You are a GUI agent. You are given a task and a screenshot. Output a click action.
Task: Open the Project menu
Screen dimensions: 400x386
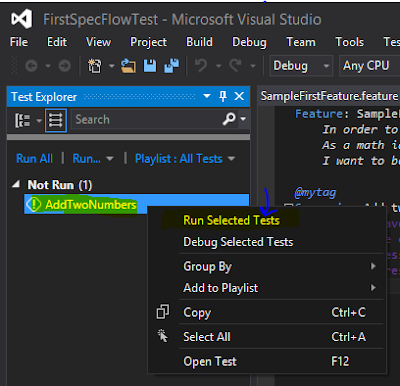click(x=149, y=42)
